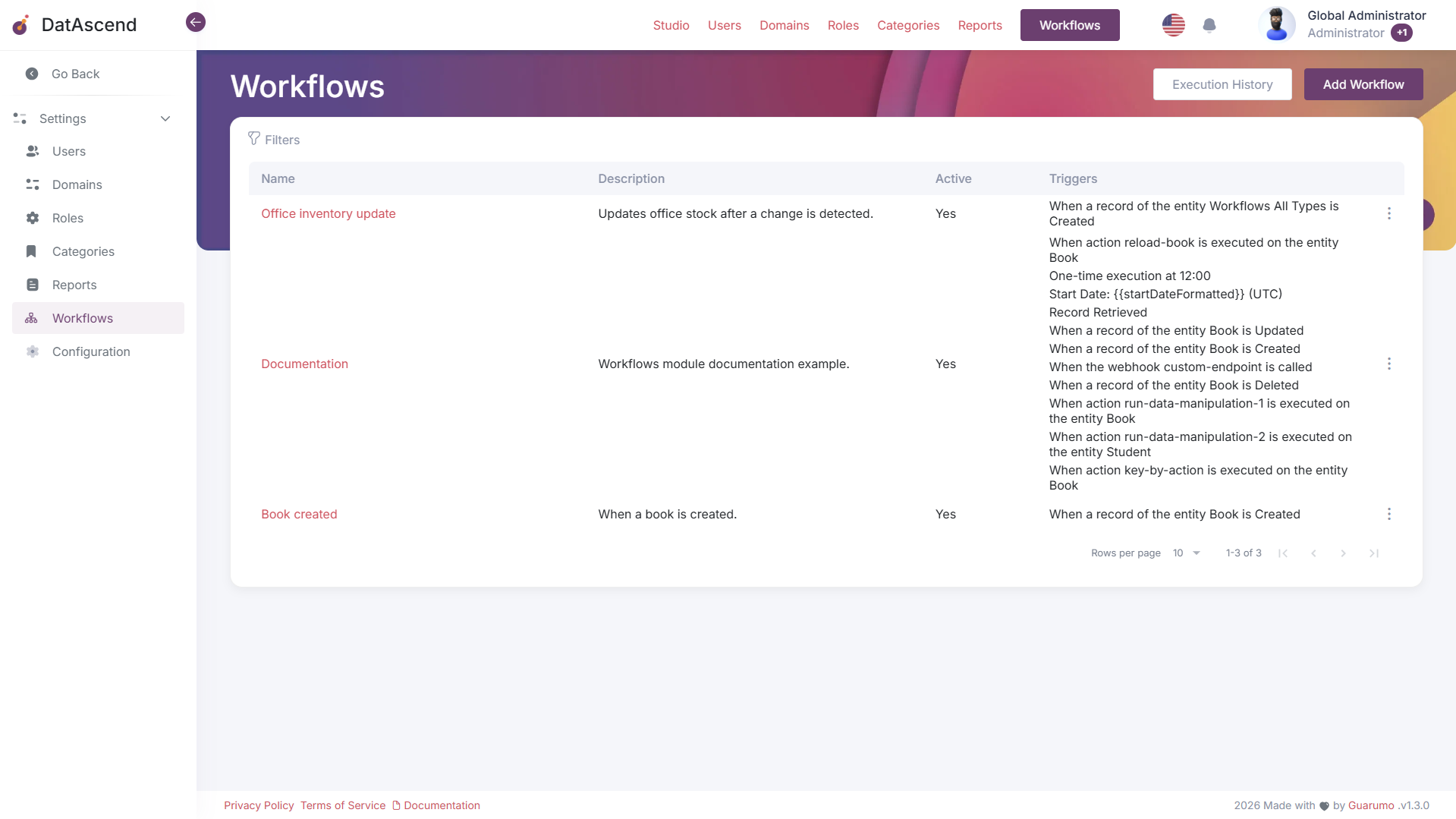
Task: Click the Workflows sidebar icon
Action: point(31,318)
